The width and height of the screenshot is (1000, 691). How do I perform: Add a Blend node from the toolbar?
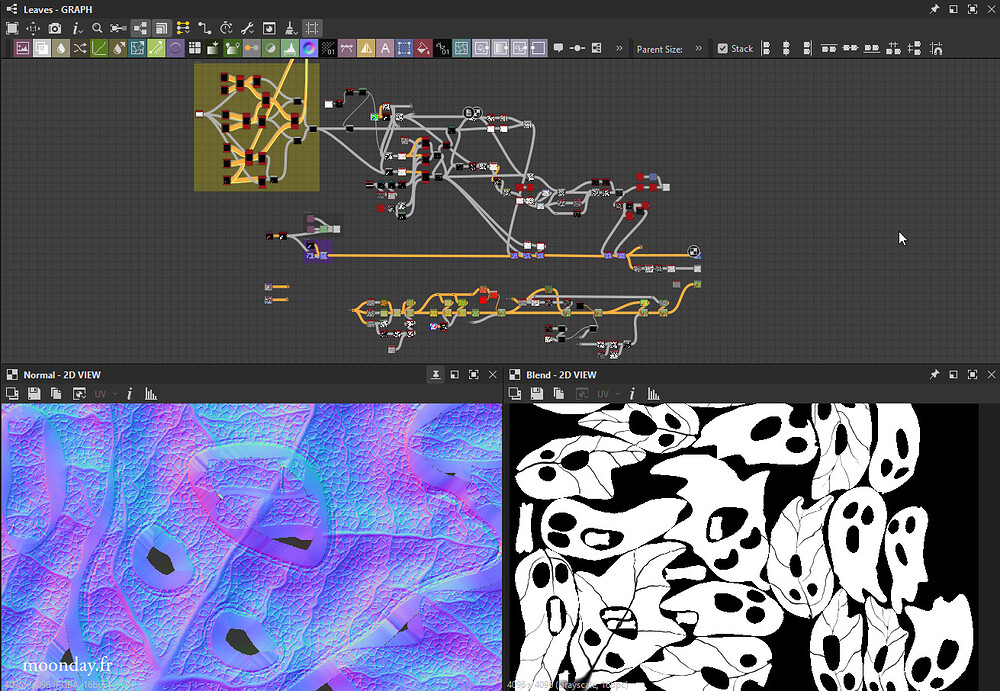click(x=42, y=48)
